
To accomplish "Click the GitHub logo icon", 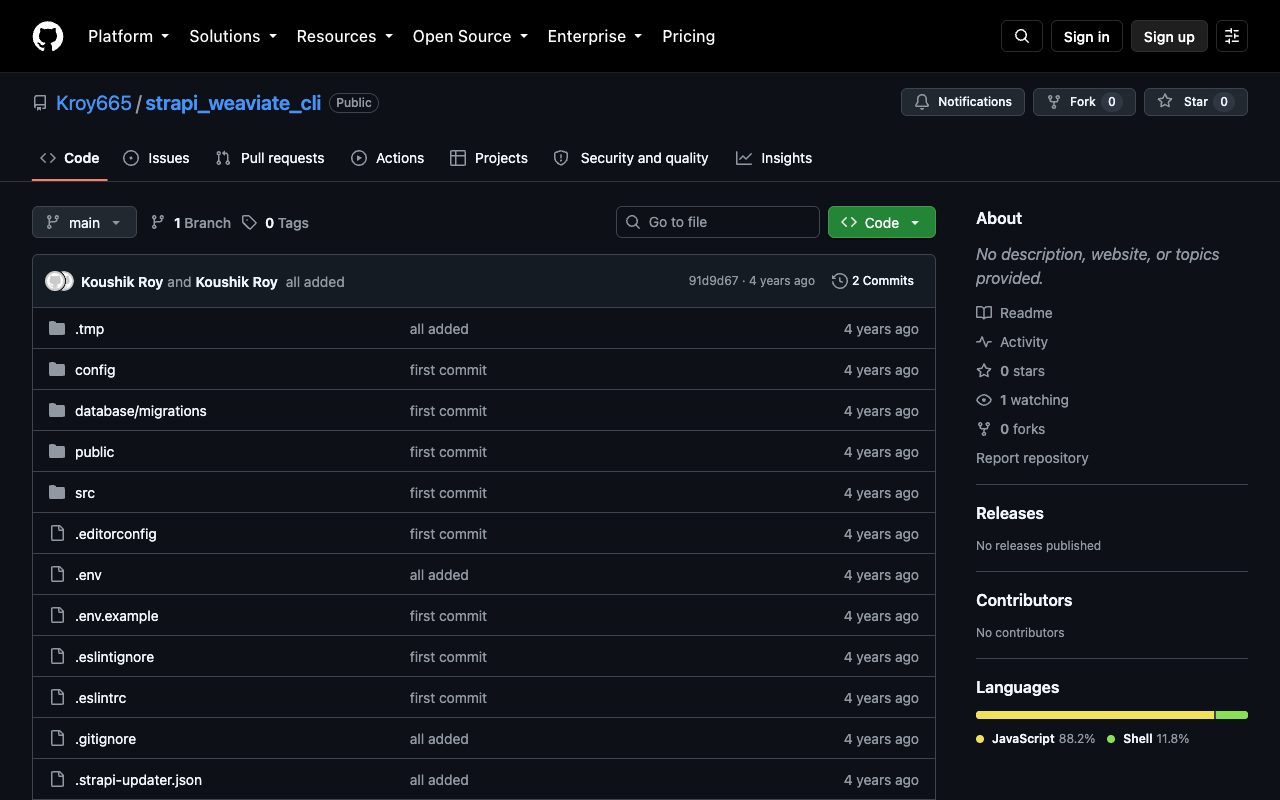I will click(48, 36).
